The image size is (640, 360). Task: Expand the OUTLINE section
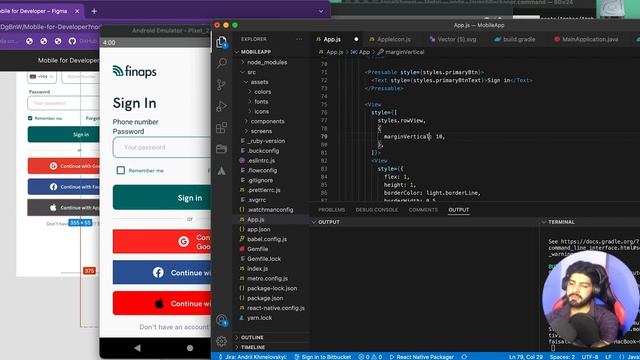tap(252, 338)
